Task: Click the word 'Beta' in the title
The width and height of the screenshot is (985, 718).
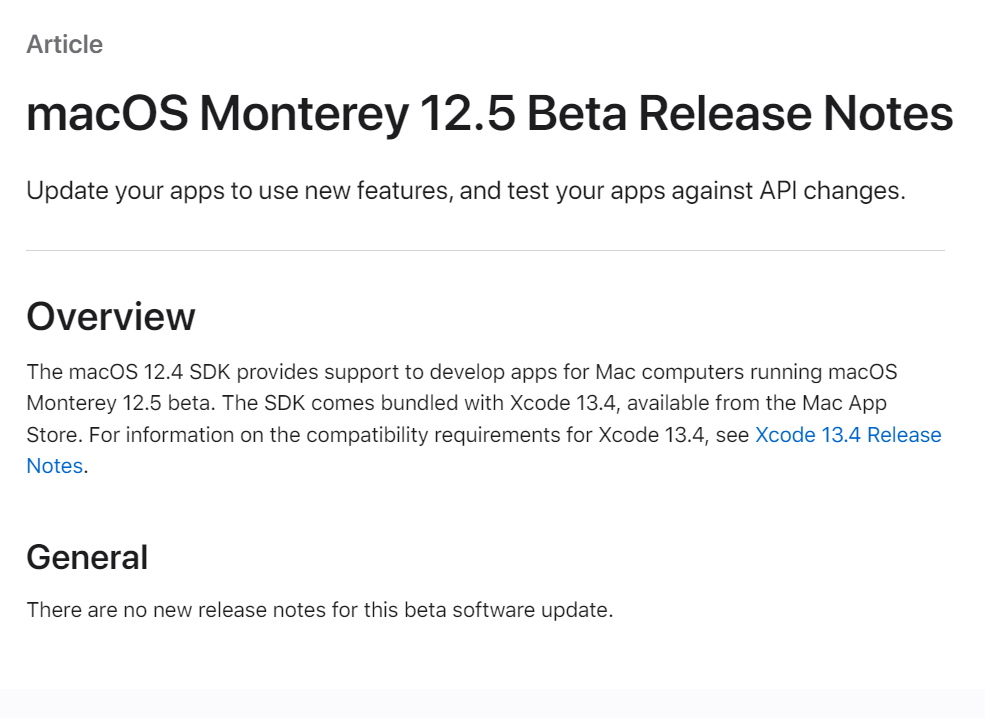Action: coord(577,114)
